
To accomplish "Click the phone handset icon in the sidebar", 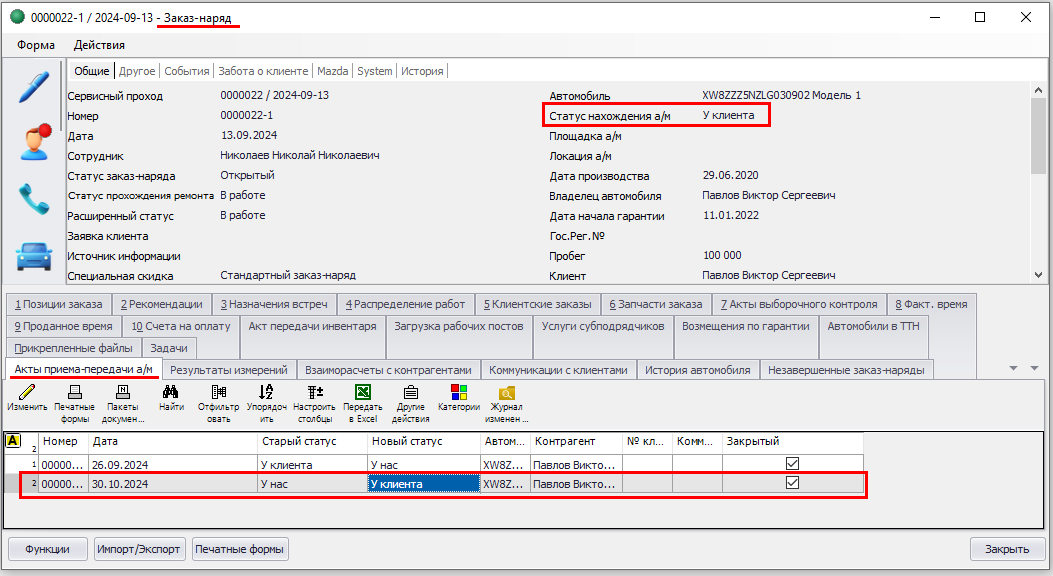I will click(35, 199).
